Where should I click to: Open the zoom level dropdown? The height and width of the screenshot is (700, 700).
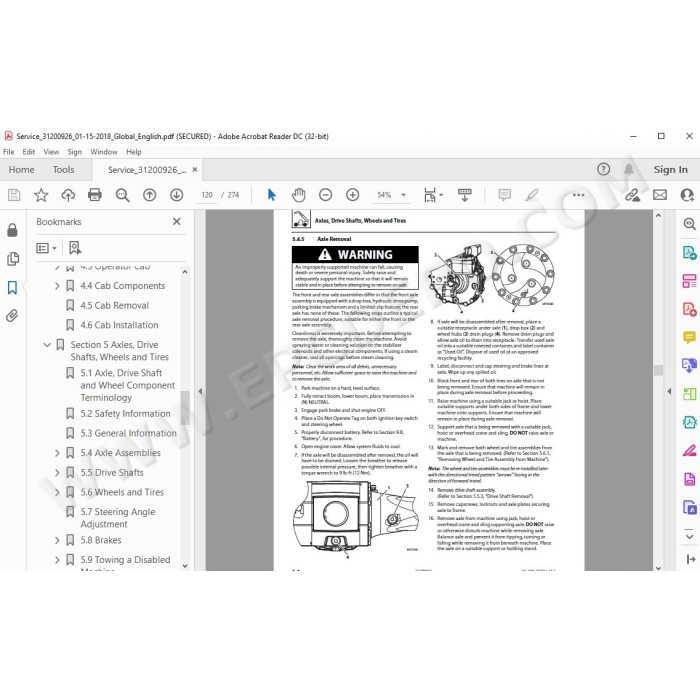pyautogui.click(x=404, y=195)
